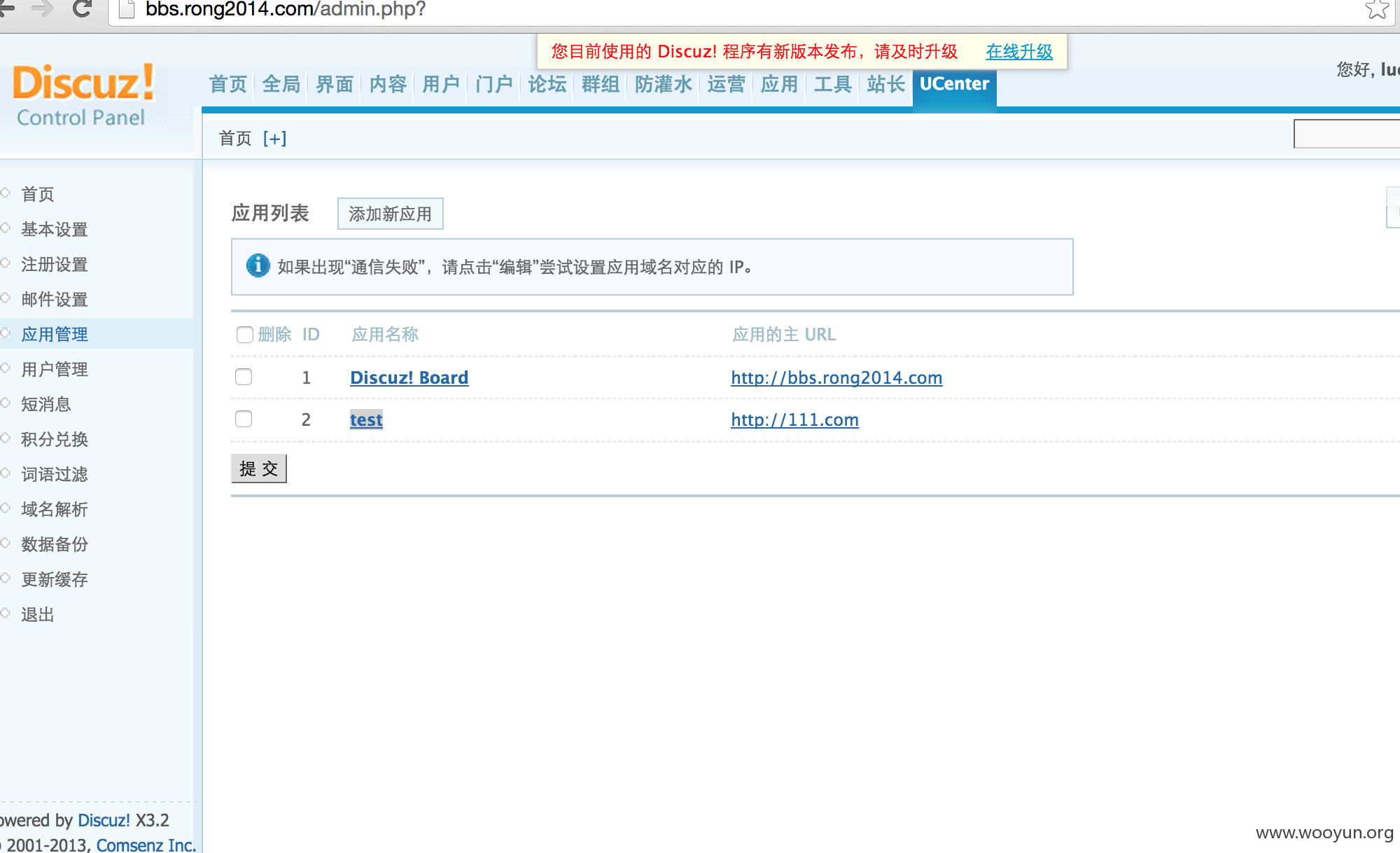The height and width of the screenshot is (853, 1400).
Task: Open the http://111.com URL link
Action: pos(794,419)
